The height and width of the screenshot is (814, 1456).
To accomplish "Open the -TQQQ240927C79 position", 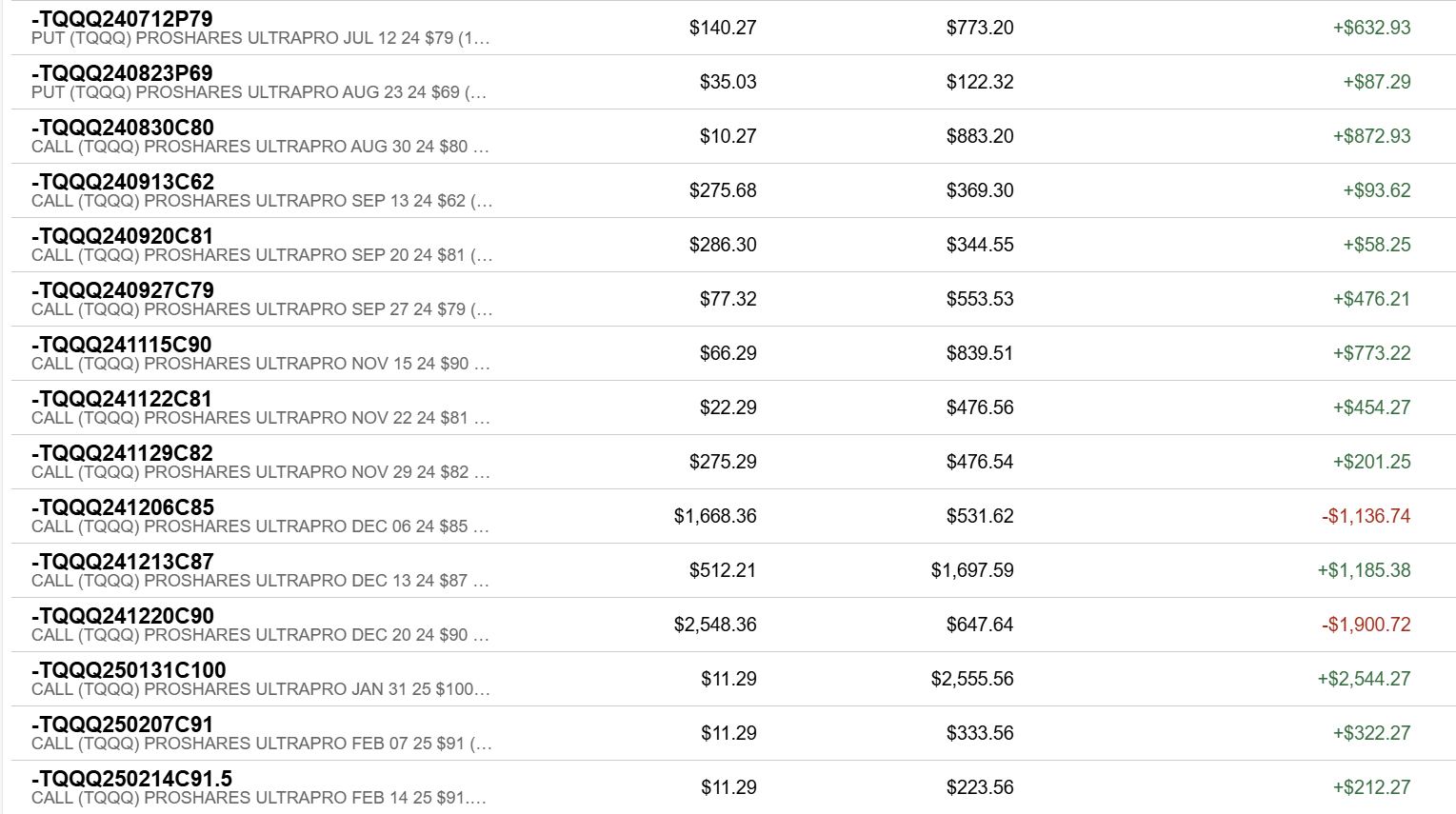I will tap(123, 290).
